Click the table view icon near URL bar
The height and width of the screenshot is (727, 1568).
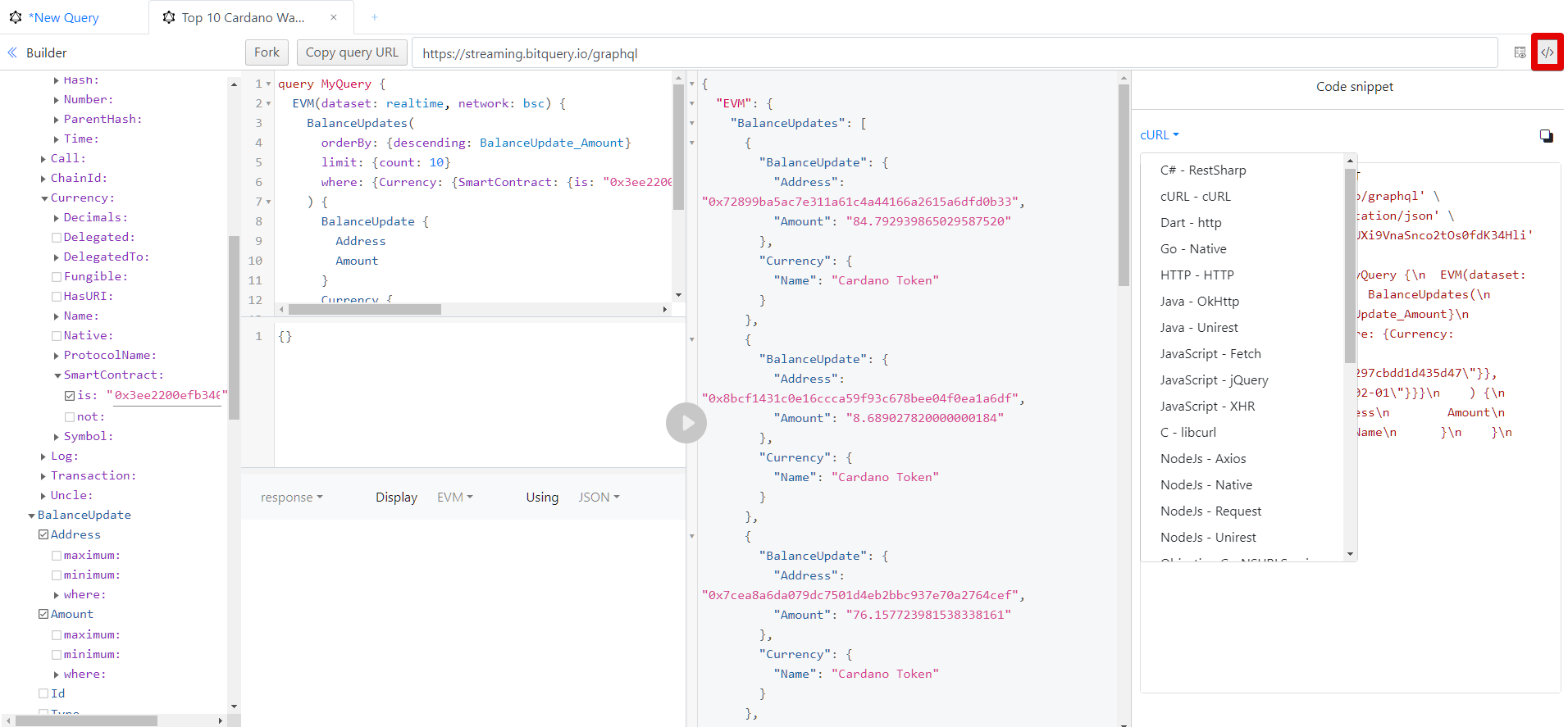point(1520,52)
